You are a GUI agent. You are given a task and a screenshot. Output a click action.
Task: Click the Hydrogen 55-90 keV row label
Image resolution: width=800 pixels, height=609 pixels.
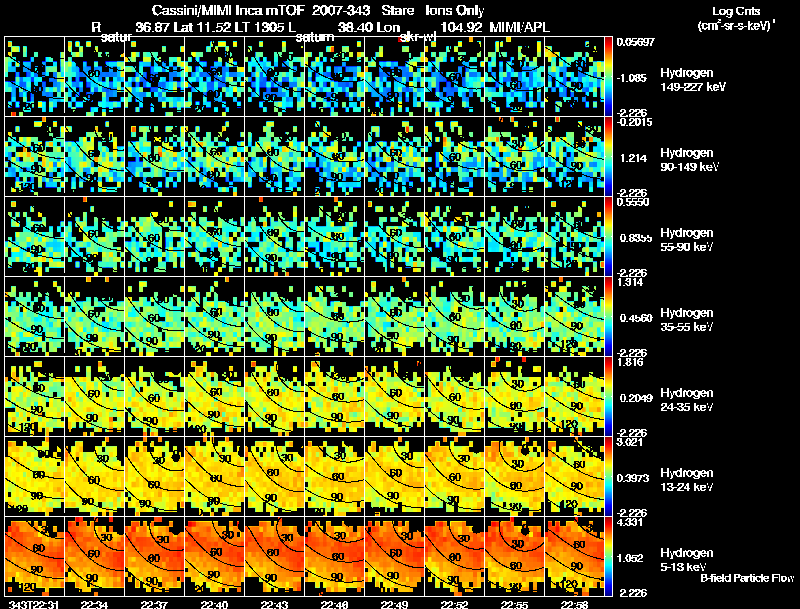coord(687,240)
